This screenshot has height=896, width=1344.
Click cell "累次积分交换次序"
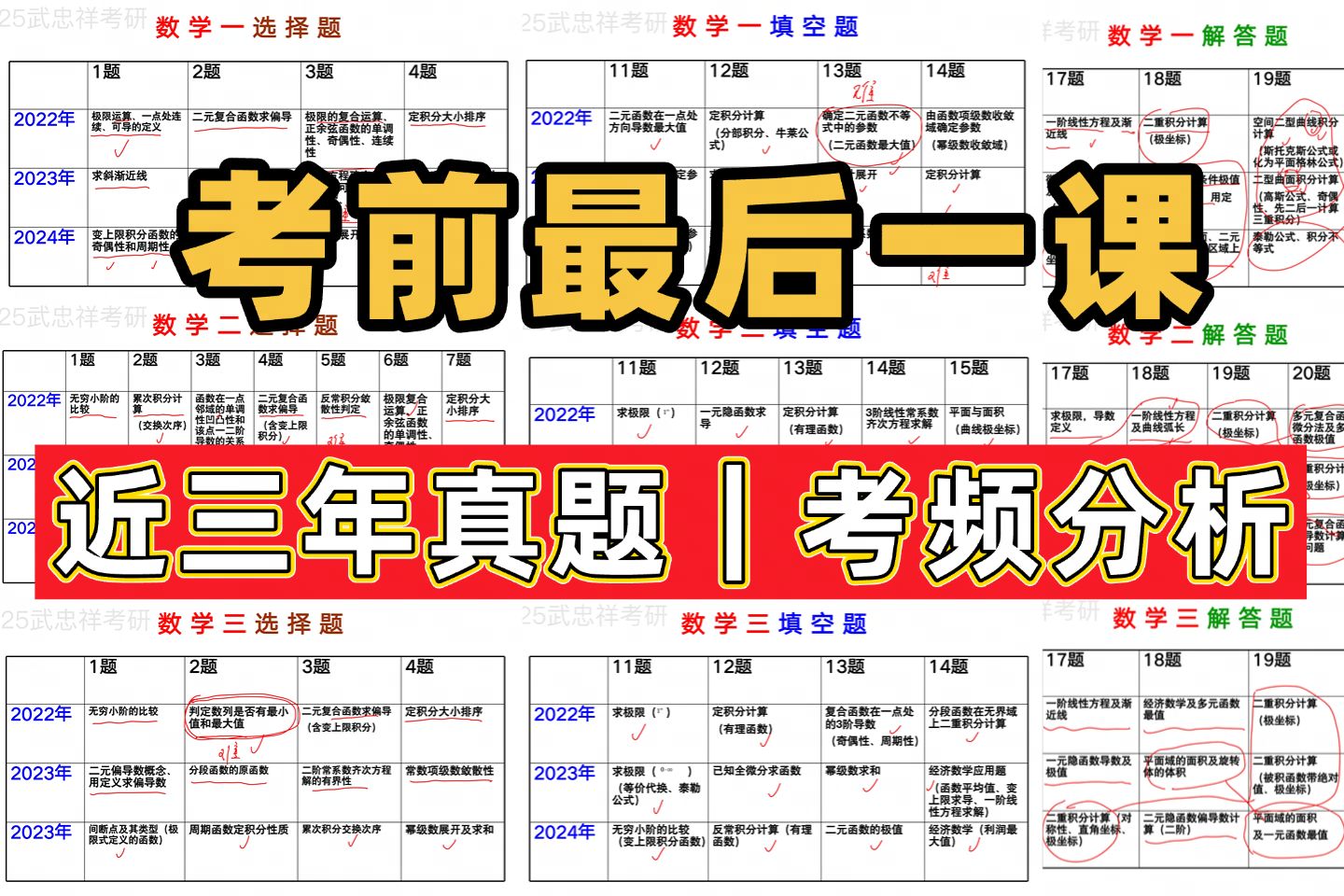pyautogui.click(x=341, y=829)
